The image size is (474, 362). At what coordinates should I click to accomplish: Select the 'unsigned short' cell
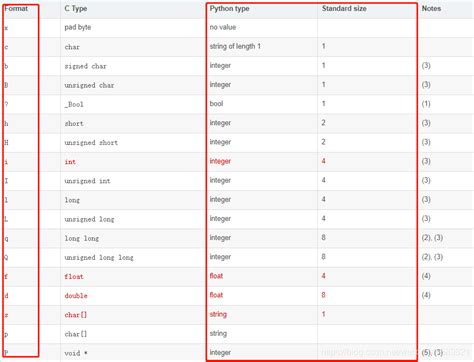[x=91, y=143]
